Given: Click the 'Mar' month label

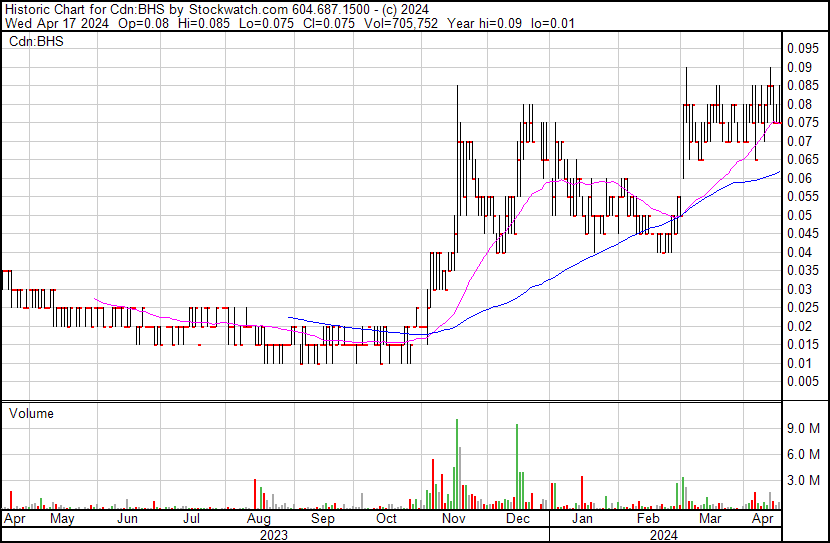Looking at the screenshot, I should [710, 519].
